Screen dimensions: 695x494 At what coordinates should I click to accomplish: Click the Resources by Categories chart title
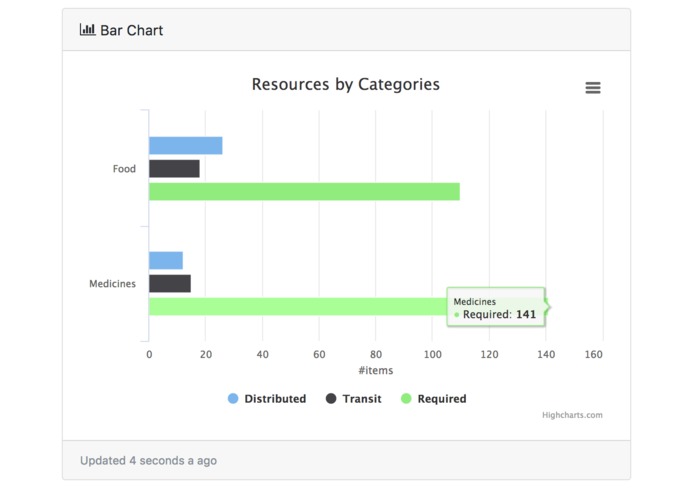(346, 84)
